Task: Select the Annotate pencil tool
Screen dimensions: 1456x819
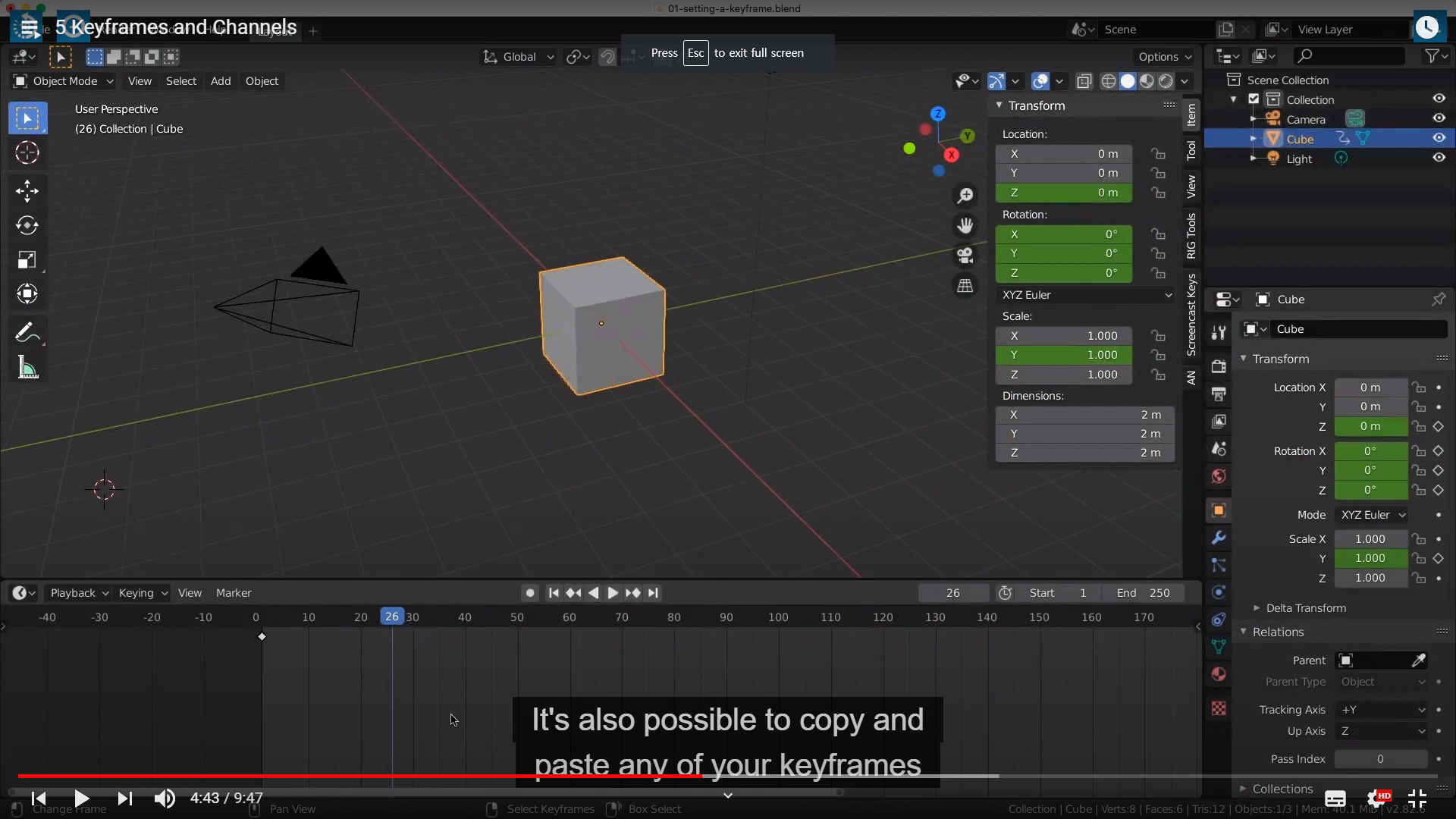Action: pos(27,333)
